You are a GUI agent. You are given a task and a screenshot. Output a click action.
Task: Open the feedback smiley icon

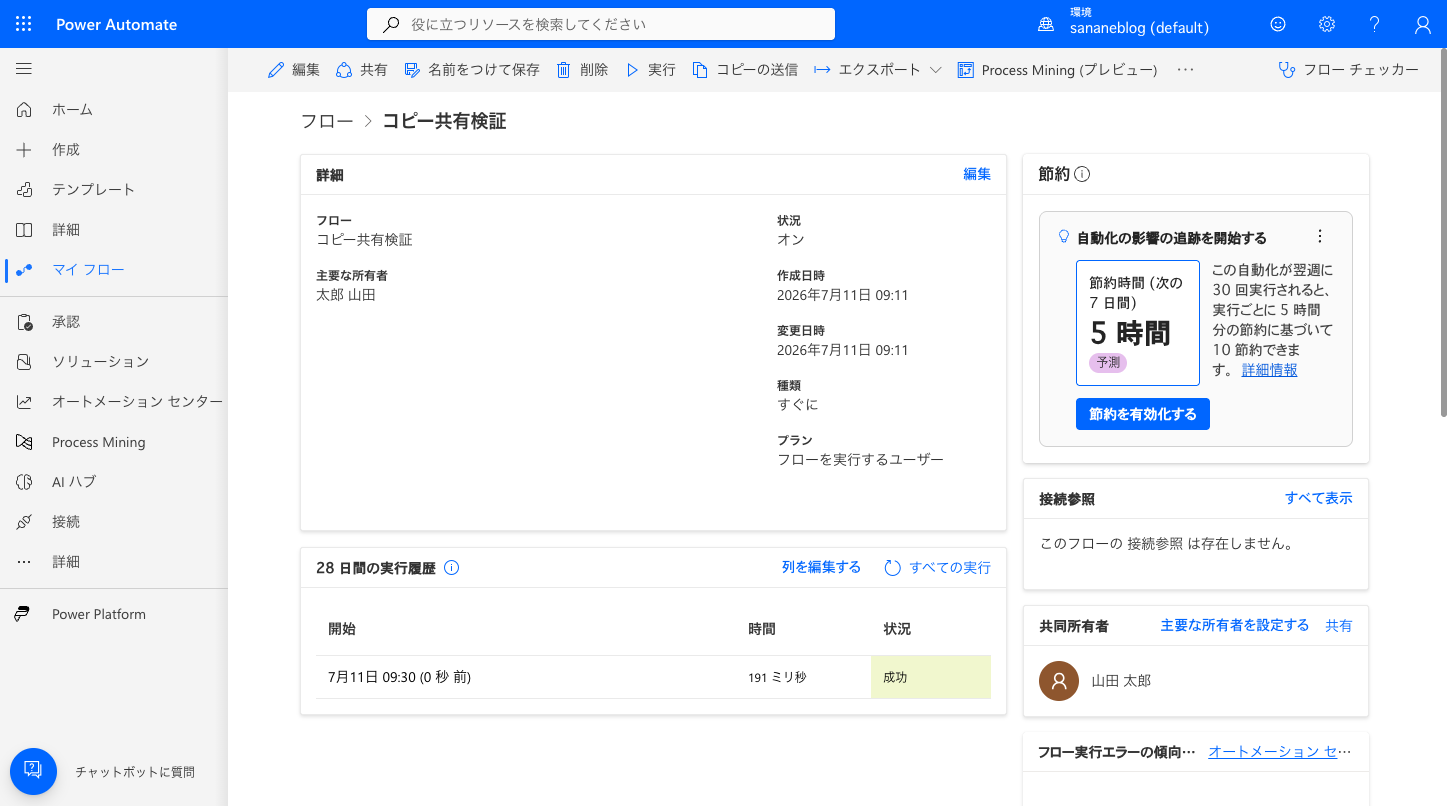coord(1278,24)
